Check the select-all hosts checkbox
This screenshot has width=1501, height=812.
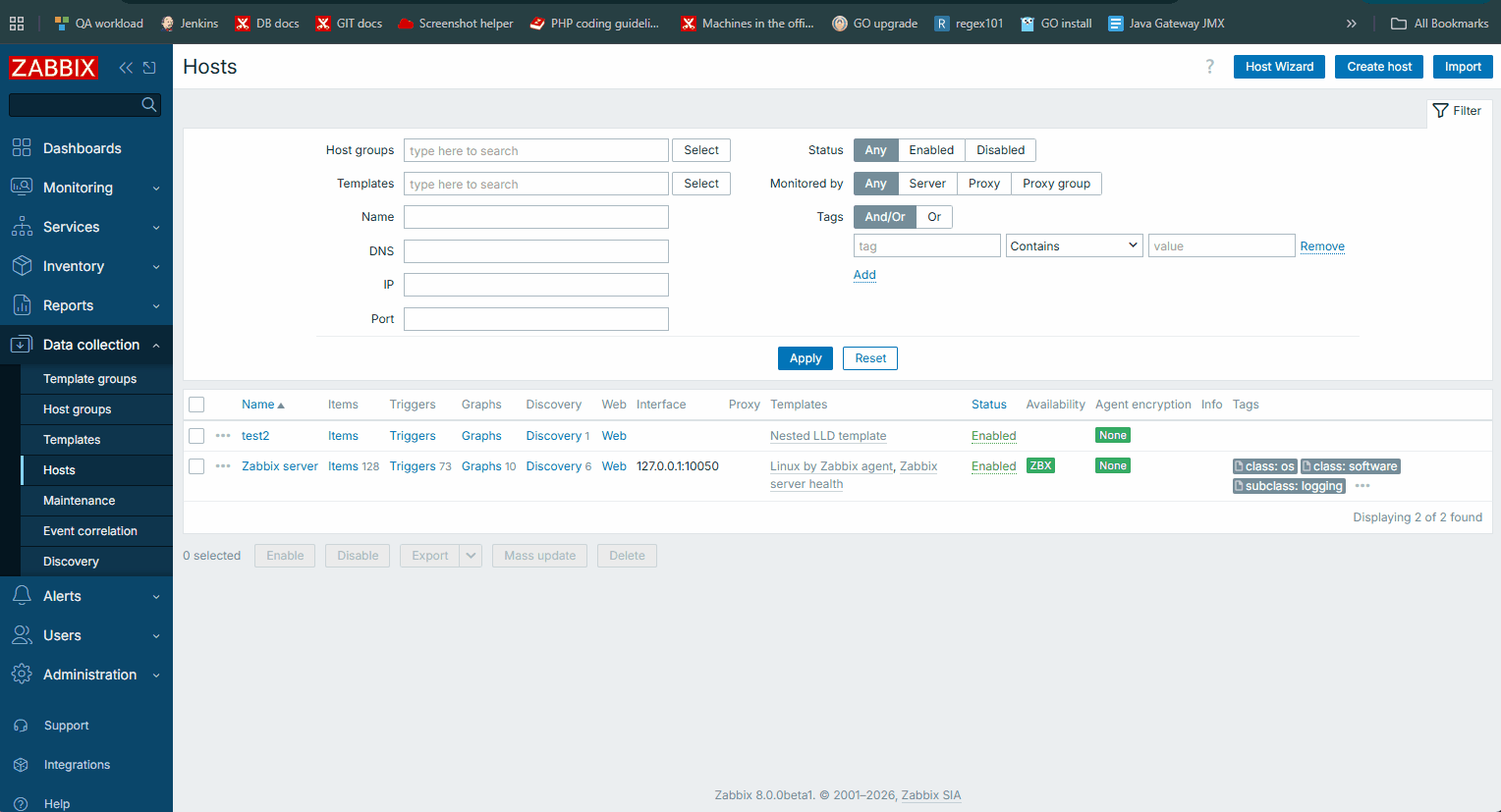[x=196, y=405]
